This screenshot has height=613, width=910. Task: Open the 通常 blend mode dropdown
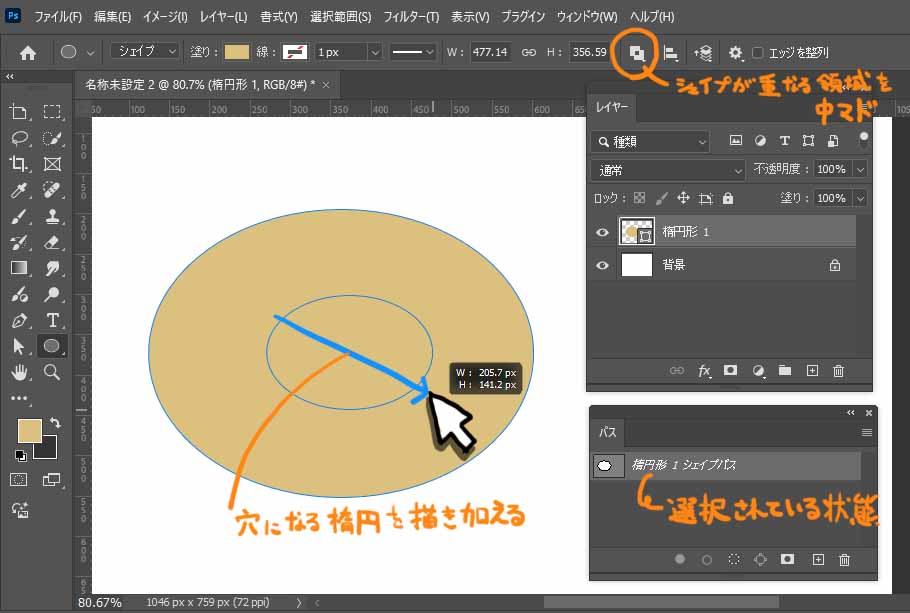tap(667, 170)
